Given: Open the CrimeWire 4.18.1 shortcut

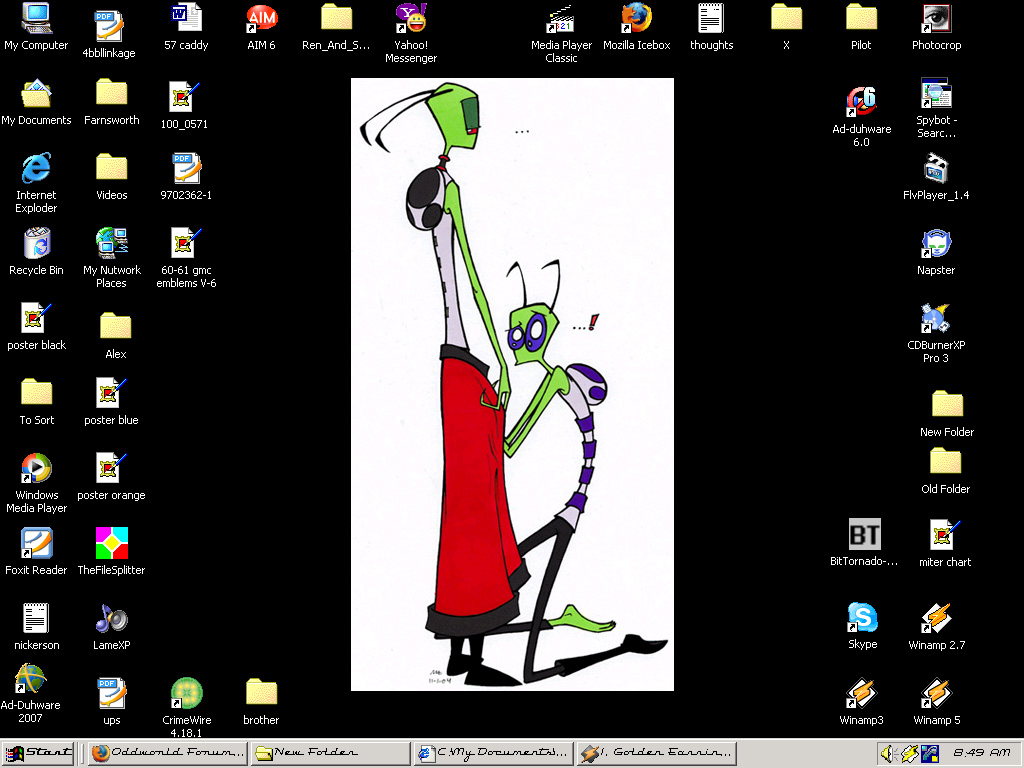Looking at the screenshot, I should (x=186, y=693).
